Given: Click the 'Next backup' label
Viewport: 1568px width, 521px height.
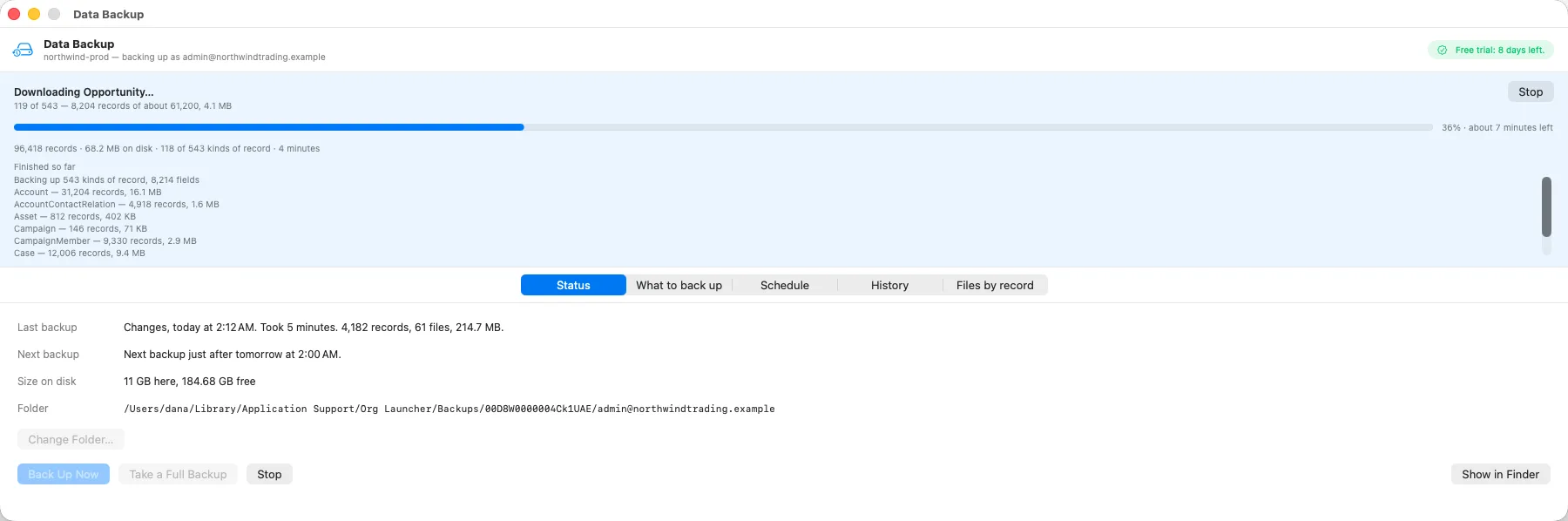Looking at the screenshot, I should click(x=48, y=355).
